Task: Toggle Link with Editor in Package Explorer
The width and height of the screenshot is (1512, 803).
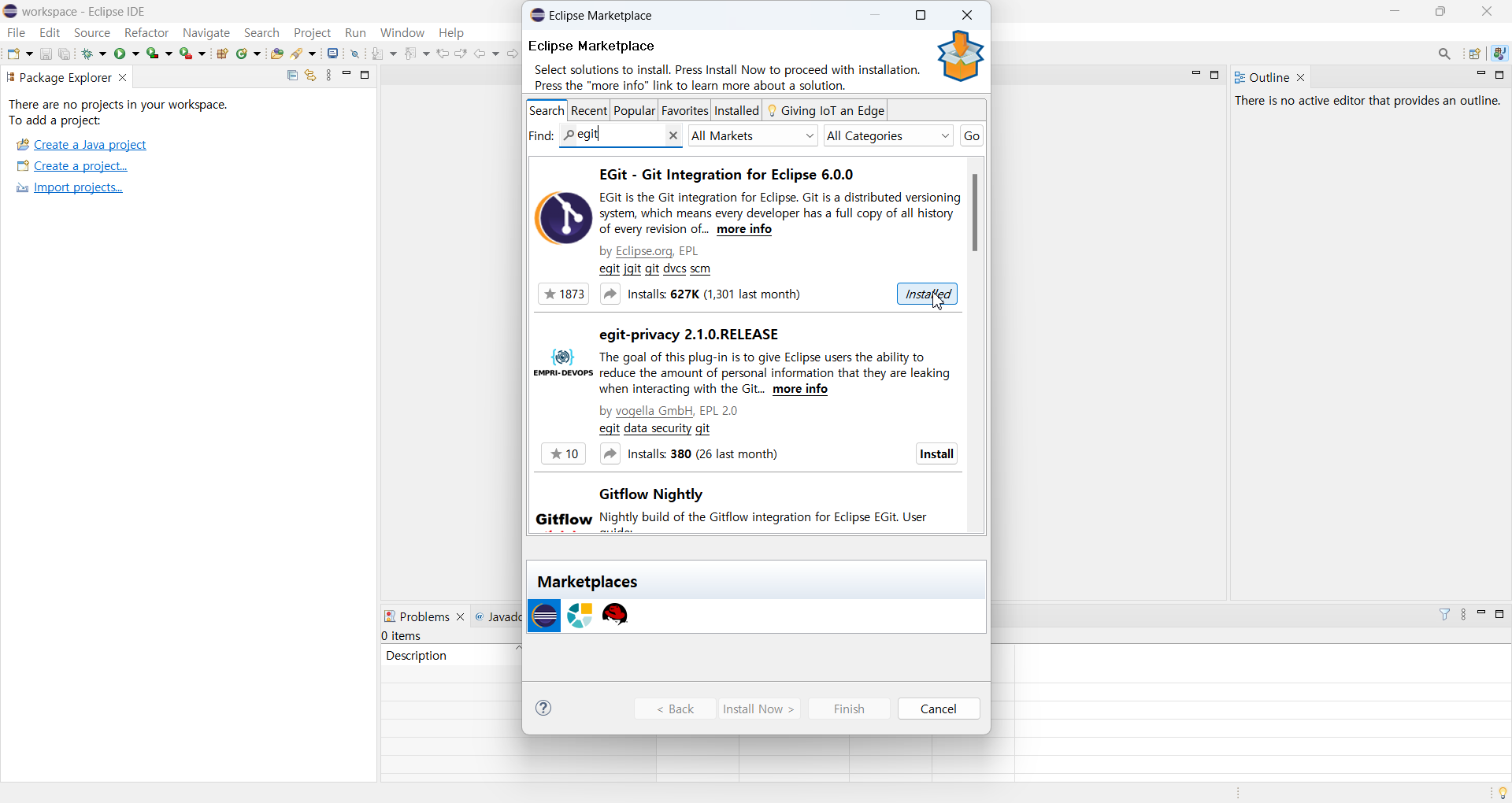Action: [x=311, y=76]
